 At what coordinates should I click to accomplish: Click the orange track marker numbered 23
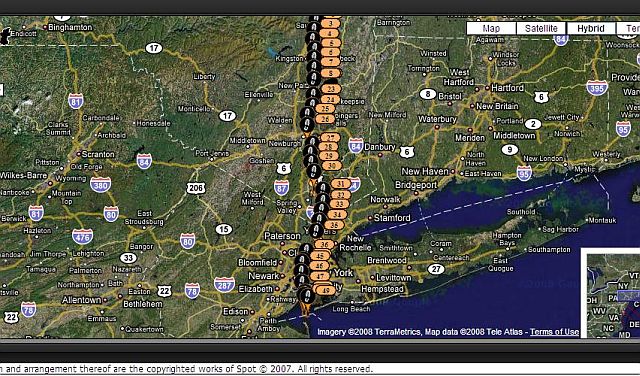pyautogui.click(x=331, y=89)
